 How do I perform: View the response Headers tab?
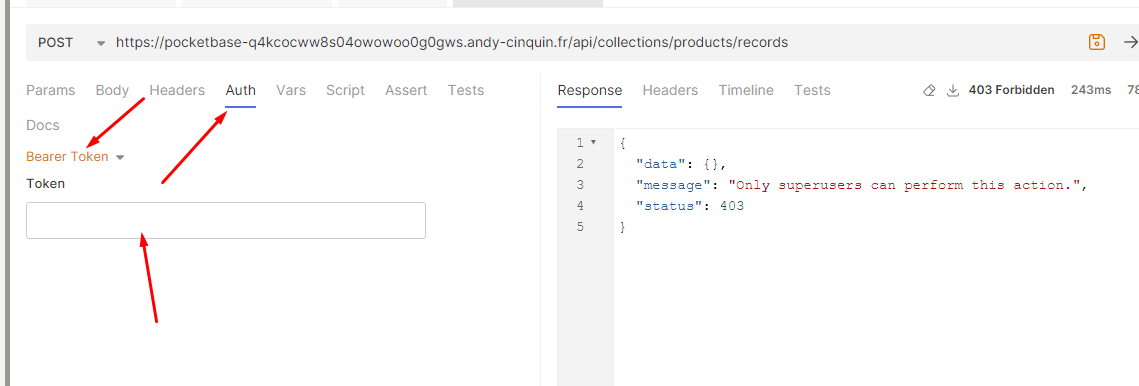point(670,90)
